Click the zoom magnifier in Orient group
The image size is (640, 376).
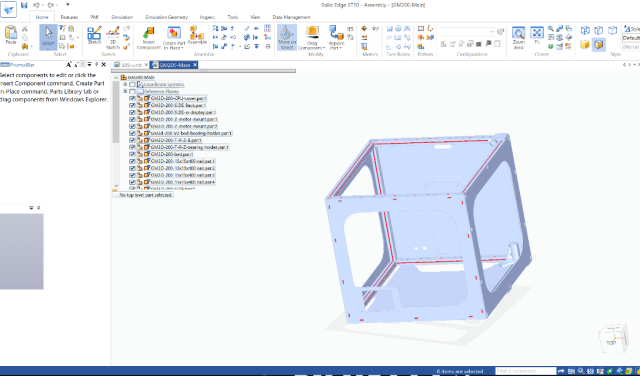[551, 29]
